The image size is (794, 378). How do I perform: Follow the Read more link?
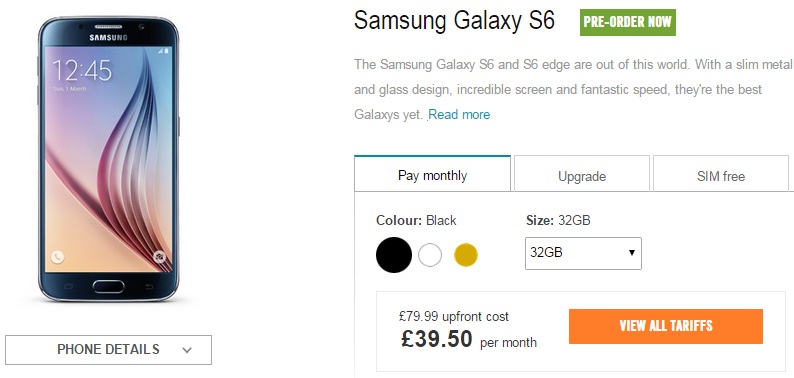(459, 115)
